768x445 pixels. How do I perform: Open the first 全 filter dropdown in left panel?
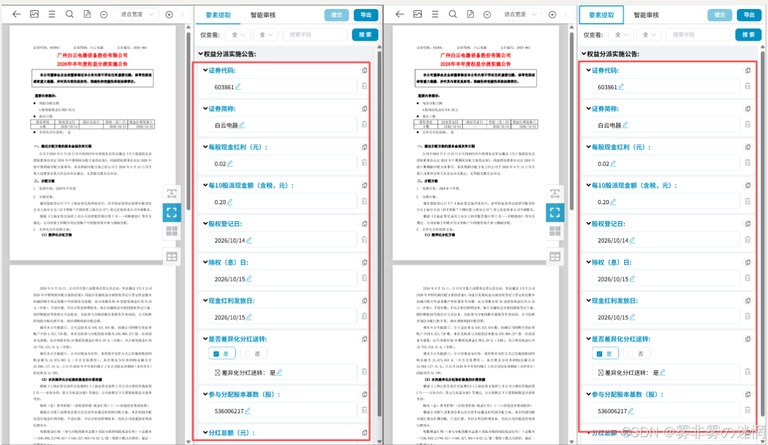[238, 35]
